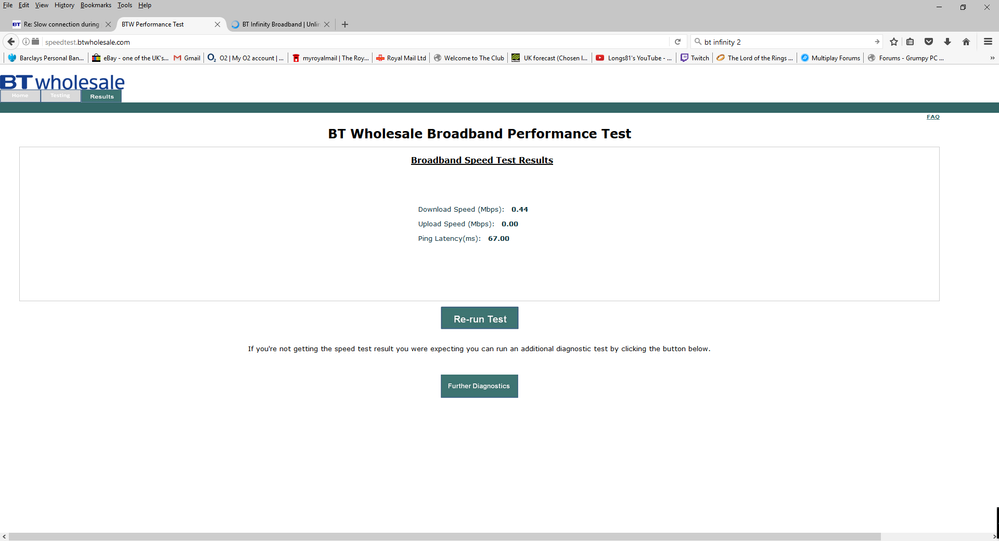Screen dimensions: 999x541
Task: Click the Broadband Speed Test Results heading
Action: tap(482, 161)
